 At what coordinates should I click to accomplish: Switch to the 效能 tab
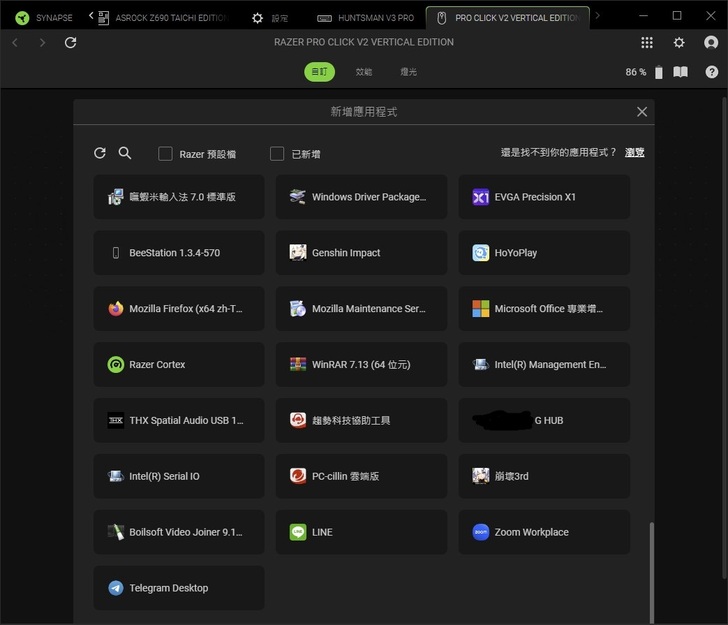(364, 72)
